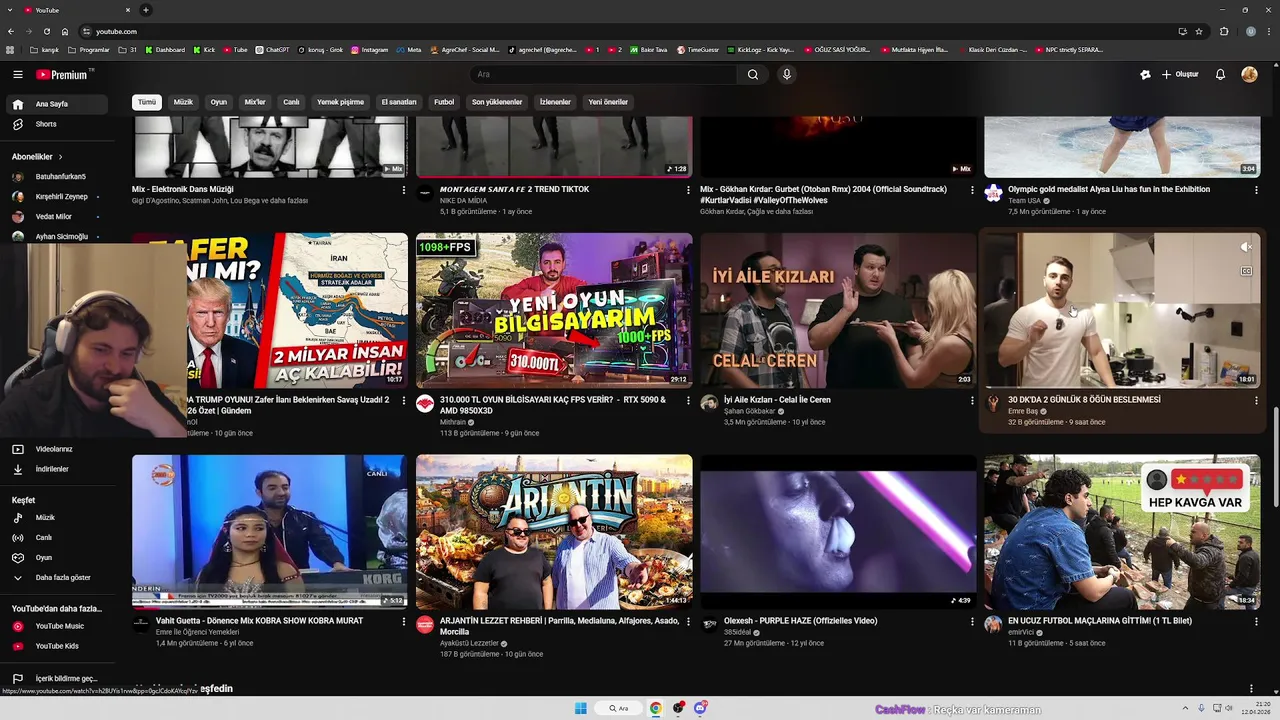
Task: Expand Daha fazla göster in sidebar
Action: tap(56, 577)
